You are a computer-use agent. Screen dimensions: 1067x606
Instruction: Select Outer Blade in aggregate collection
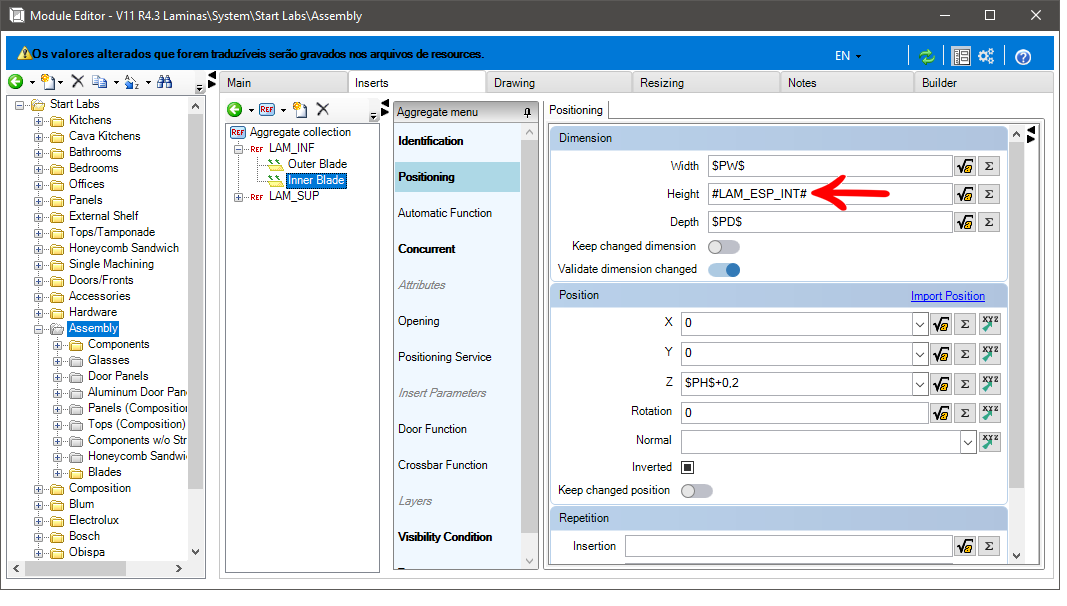pos(317,164)
